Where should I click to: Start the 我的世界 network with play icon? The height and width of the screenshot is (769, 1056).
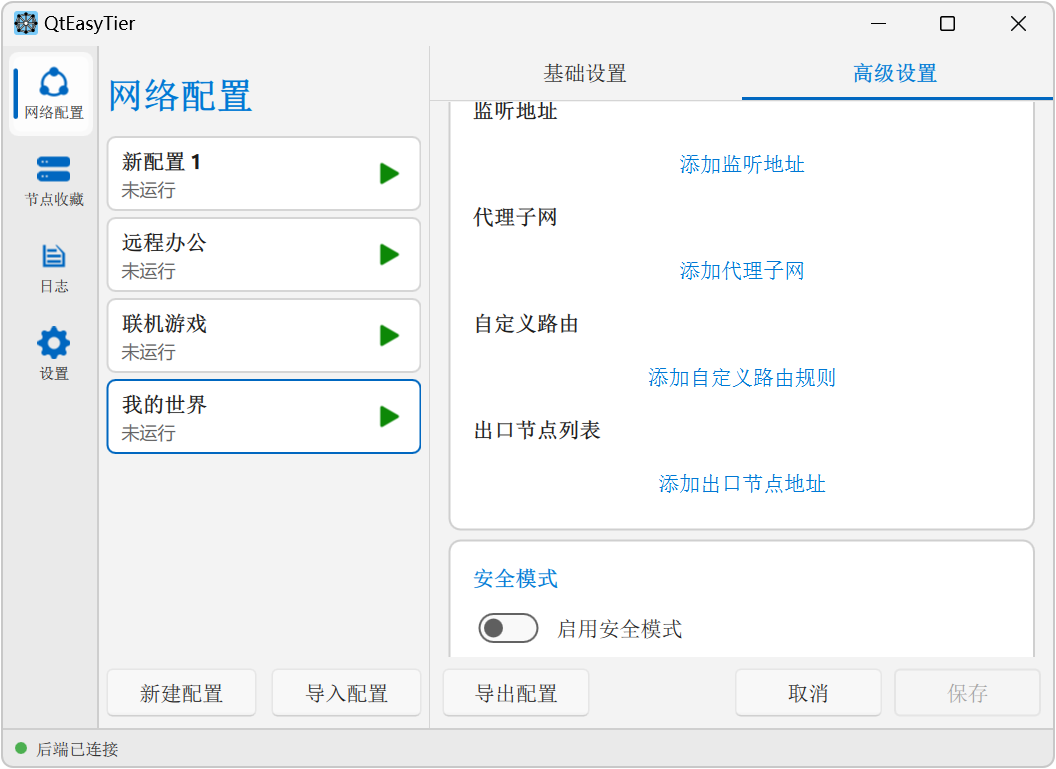[389, 416]
